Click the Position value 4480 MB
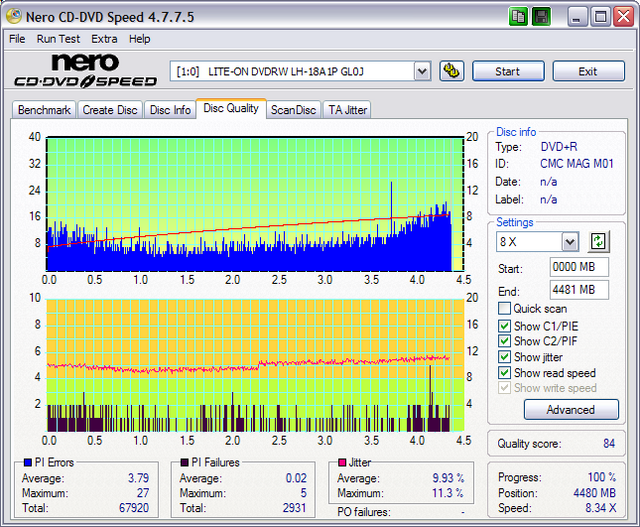Image resolution: width=640 pixels, height=527 pixels. point(594,493)
